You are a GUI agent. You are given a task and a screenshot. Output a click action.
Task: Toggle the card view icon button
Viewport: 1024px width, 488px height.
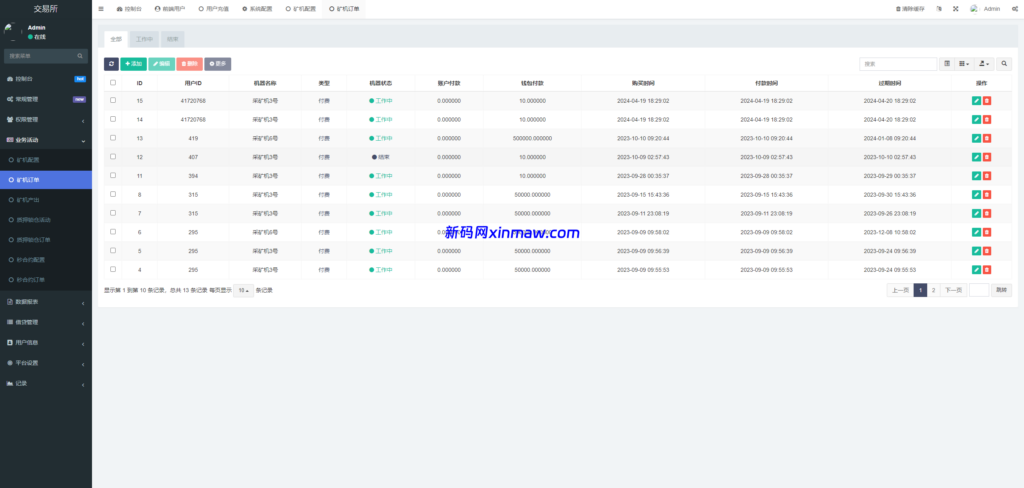pos(946,64)
